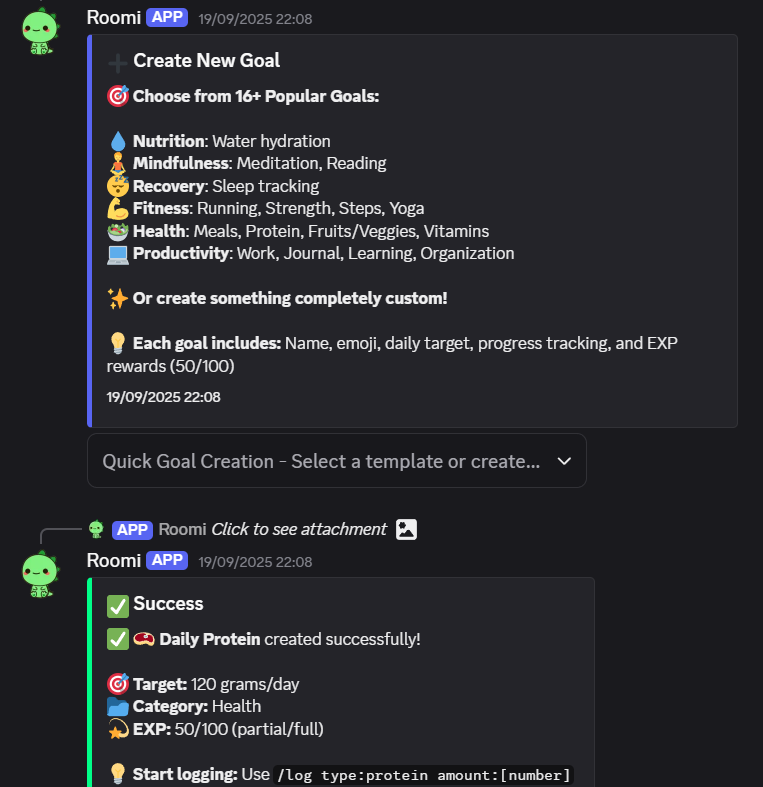Click Roomi's avatar on the Create New Goal message
The height and width of the screenshot is (787, 763).
[40, 31]
